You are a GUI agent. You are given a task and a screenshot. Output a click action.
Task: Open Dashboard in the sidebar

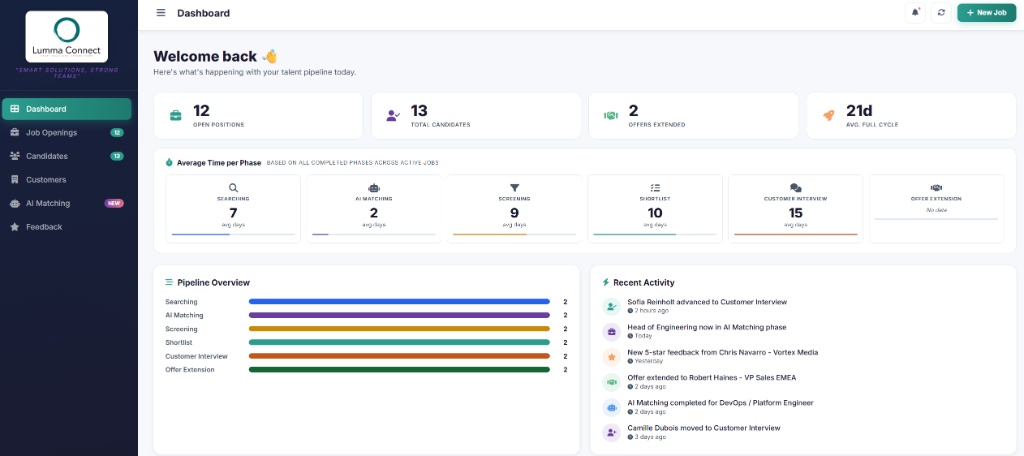tap(67, 109)
